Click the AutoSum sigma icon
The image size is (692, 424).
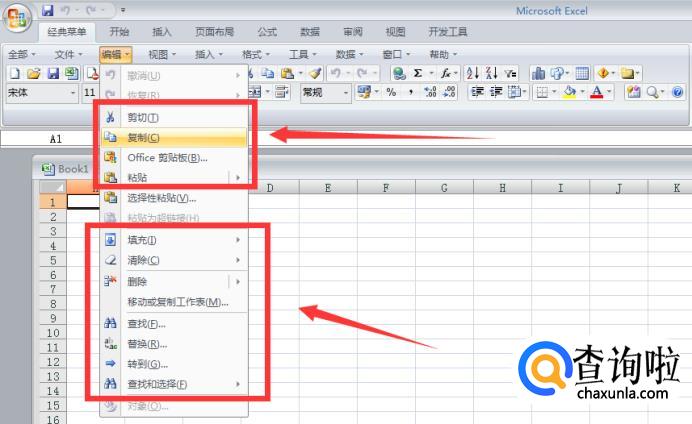(417, 73)
